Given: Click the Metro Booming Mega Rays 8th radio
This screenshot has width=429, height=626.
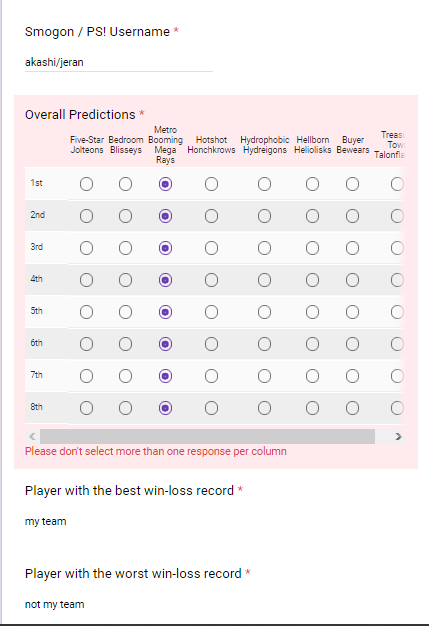Looking at the screenshot, I should tap(165, 408).
